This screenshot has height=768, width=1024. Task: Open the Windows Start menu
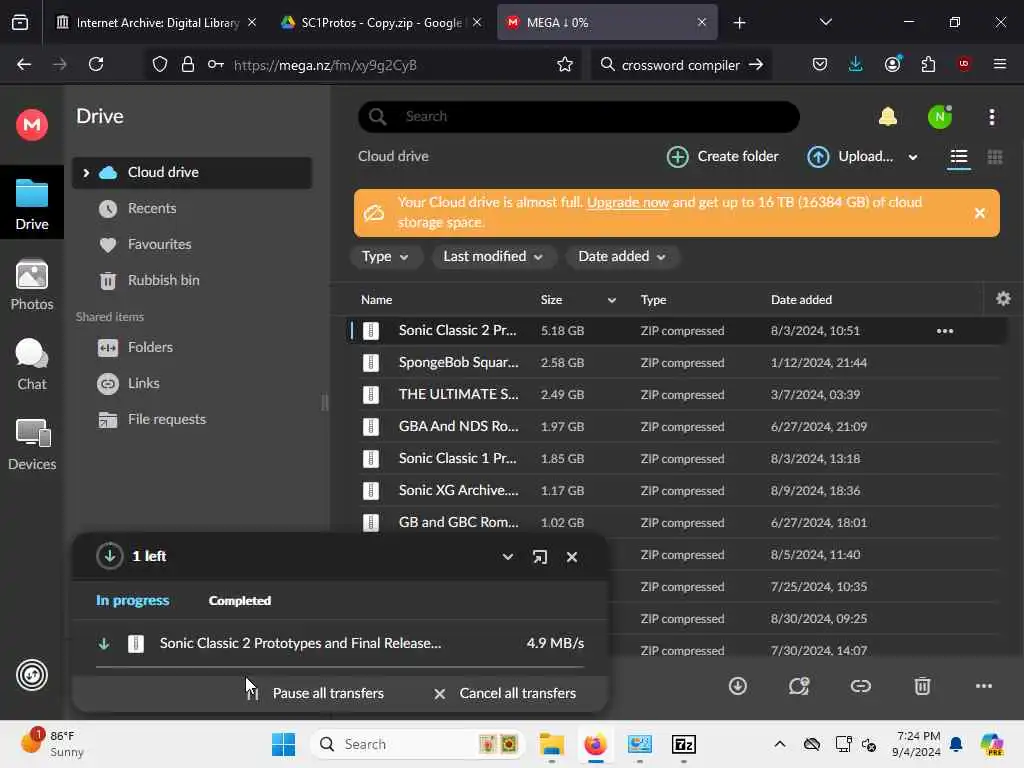pyautogui.click(x=283, y=744)
